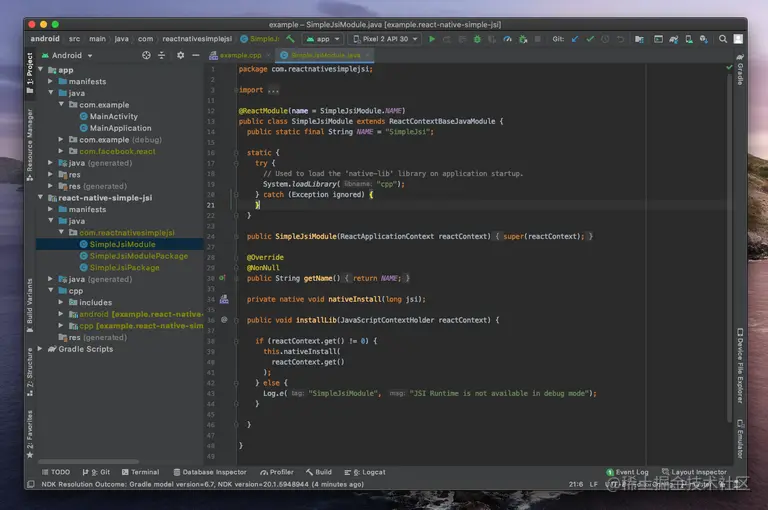
Task: Open Favorites side panel
Action: (30, 435)
